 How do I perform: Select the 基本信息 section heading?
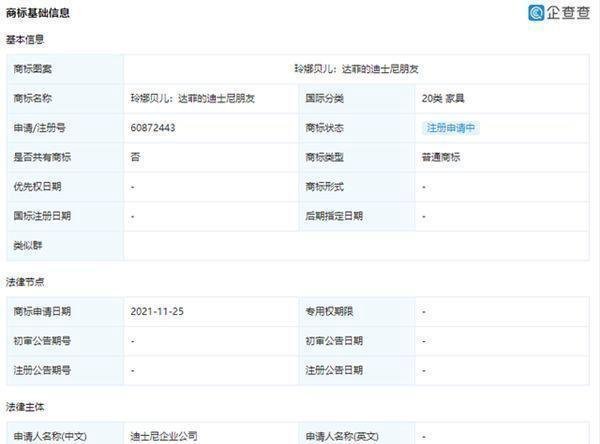tap(25, 39)
